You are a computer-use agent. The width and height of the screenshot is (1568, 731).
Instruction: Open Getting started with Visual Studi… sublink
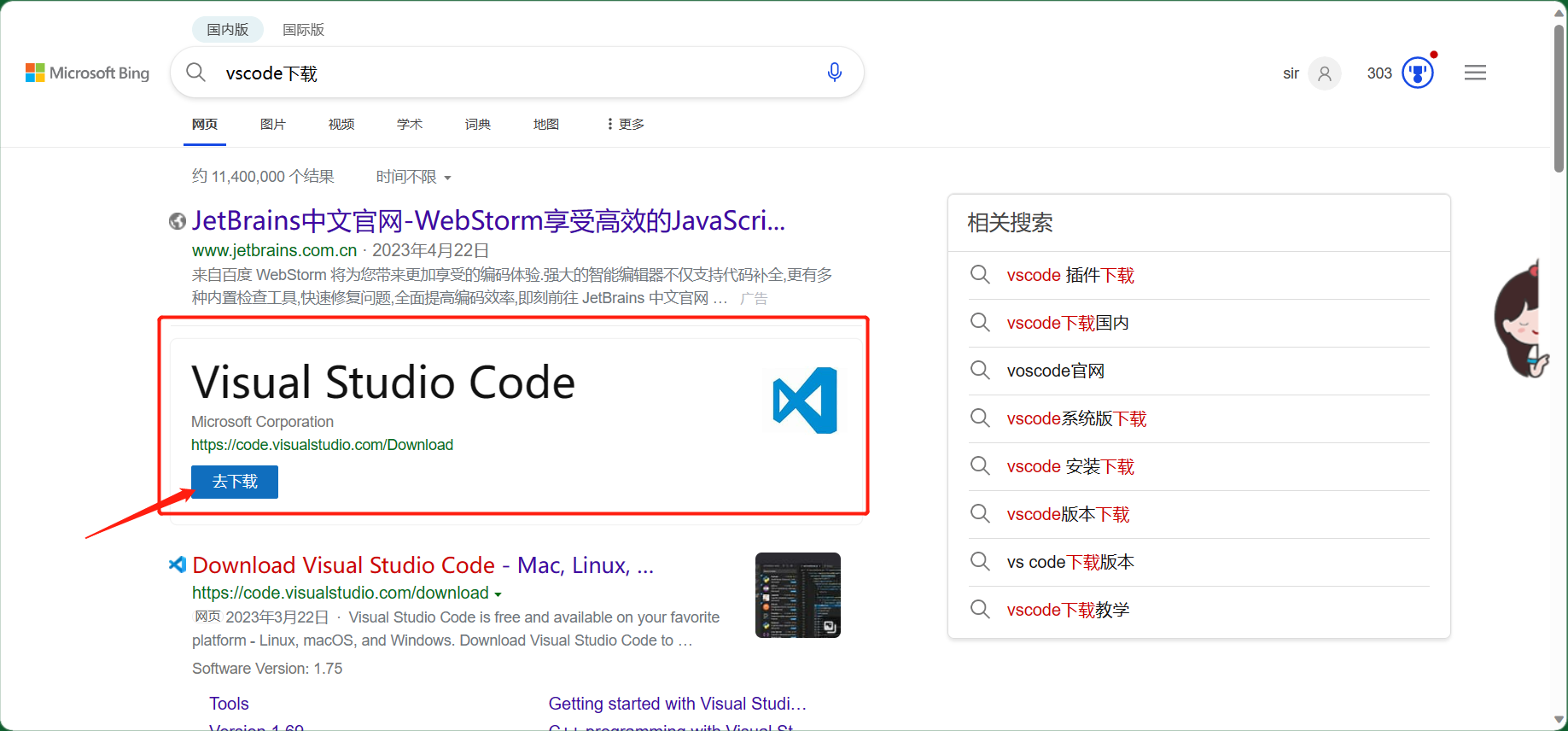(x=678, y=704)
